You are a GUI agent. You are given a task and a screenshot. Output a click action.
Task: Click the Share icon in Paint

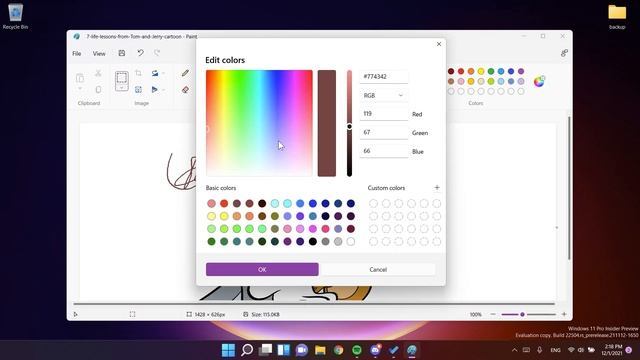564,53
